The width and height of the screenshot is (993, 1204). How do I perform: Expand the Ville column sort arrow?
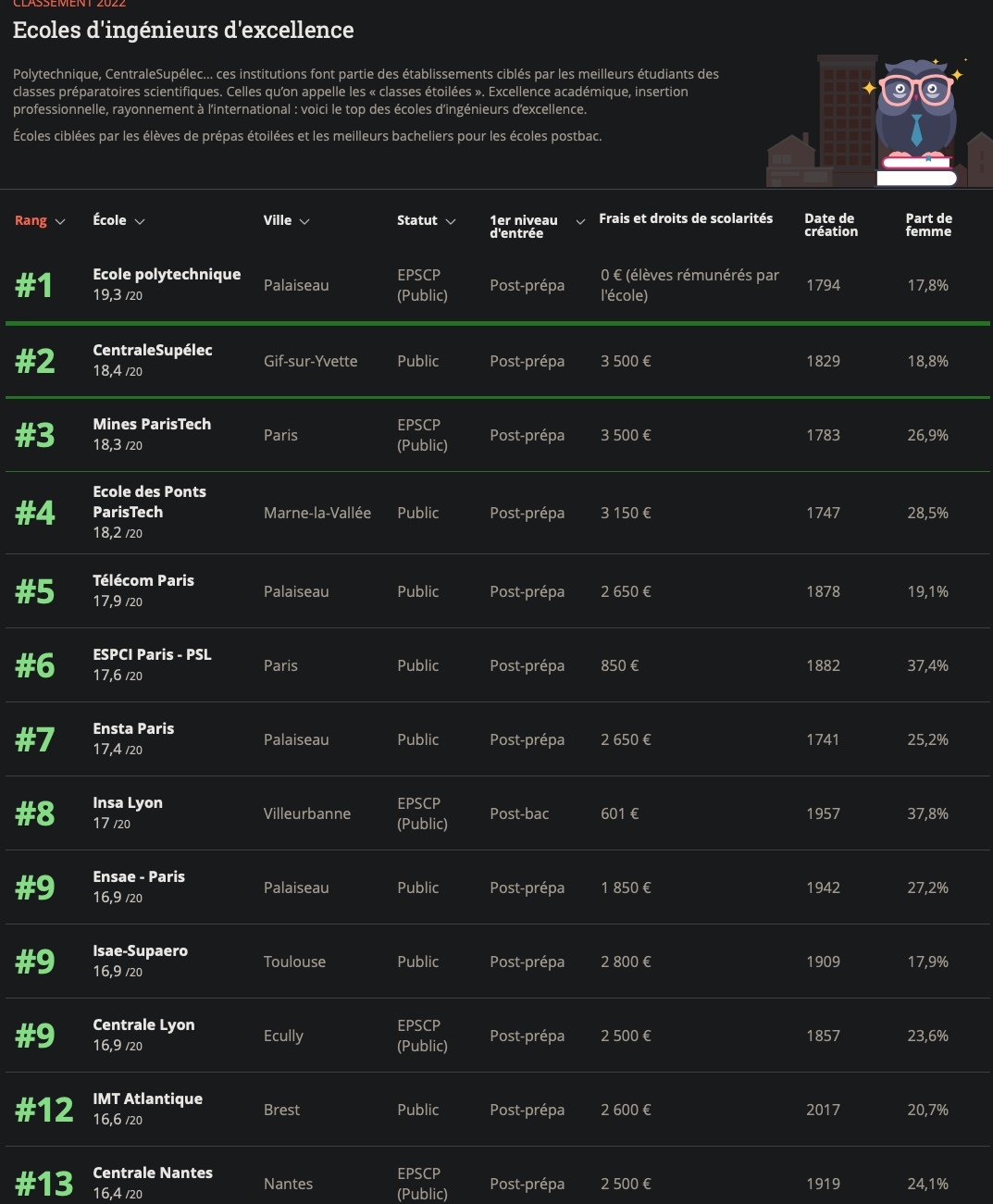coord(304,222)
